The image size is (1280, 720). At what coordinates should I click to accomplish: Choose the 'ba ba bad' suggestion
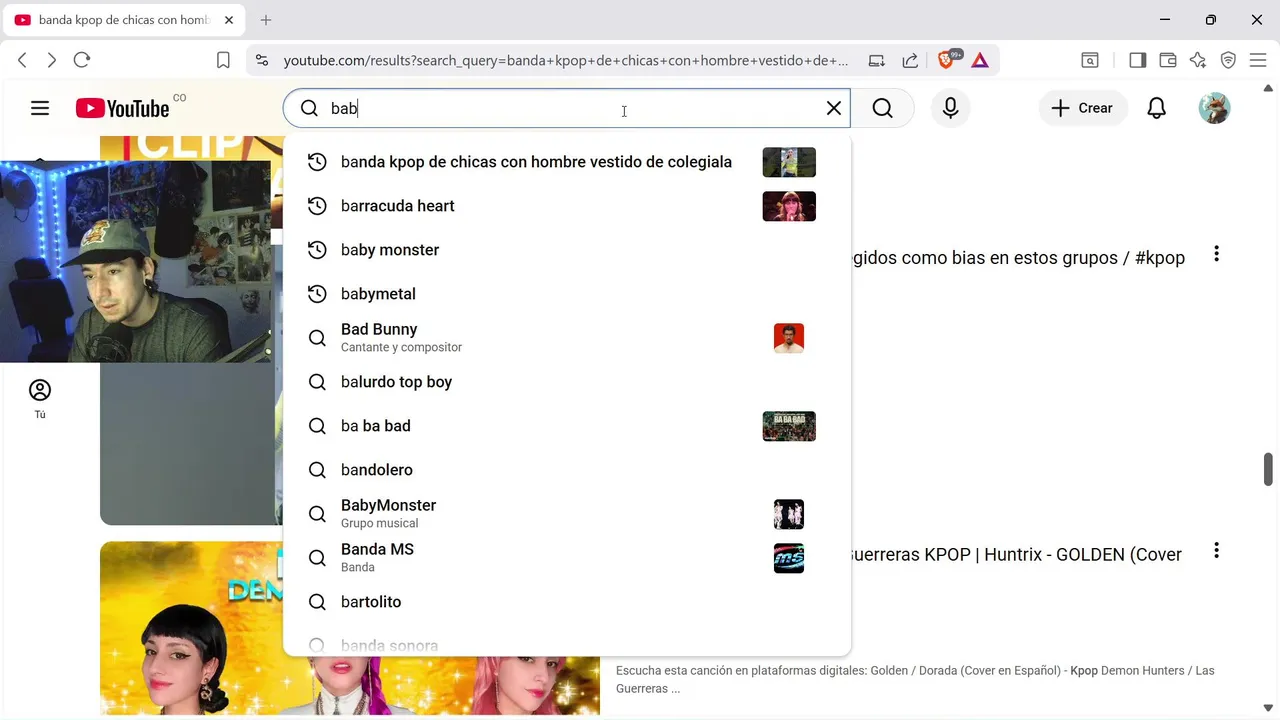(x=567, y=426)
